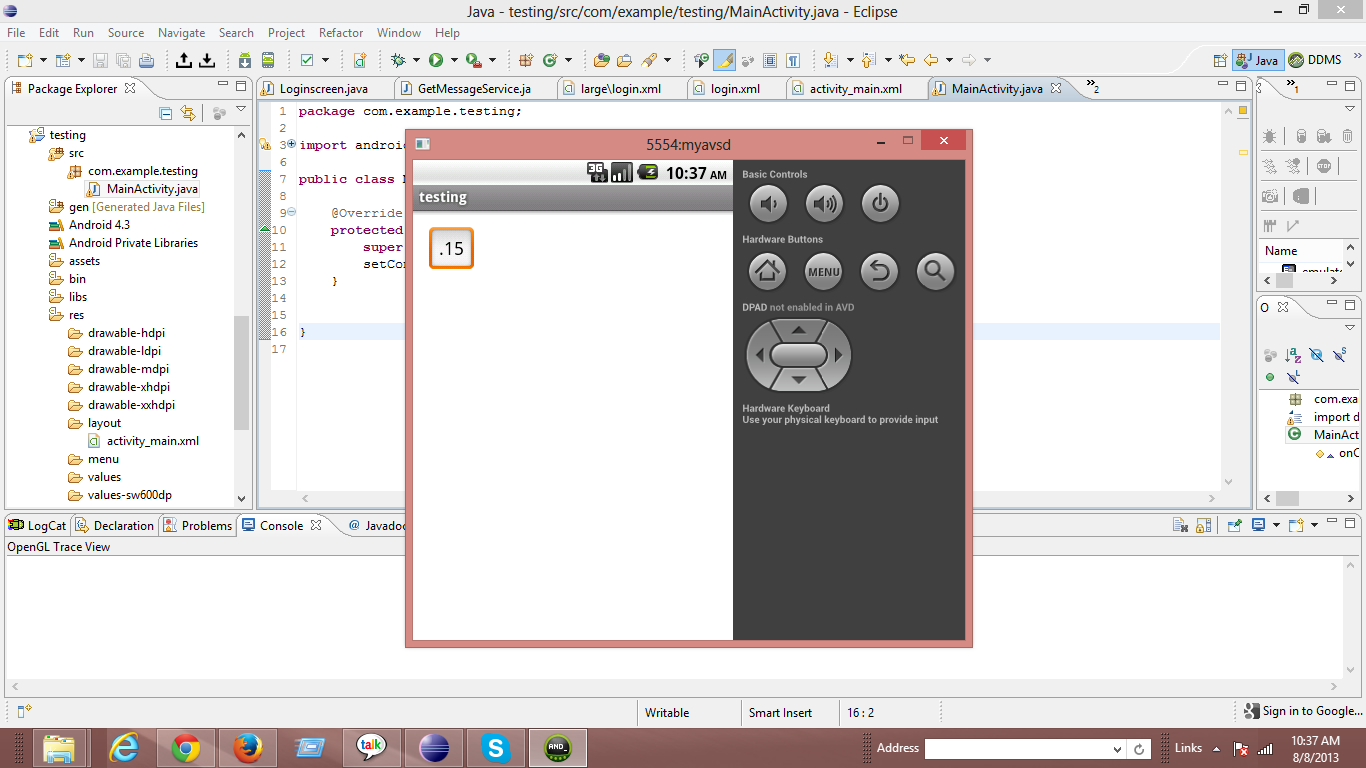Click the emulator DPAD center button
The width and height of the screenshot is (1366, 768).
click(x=798, y=354)
